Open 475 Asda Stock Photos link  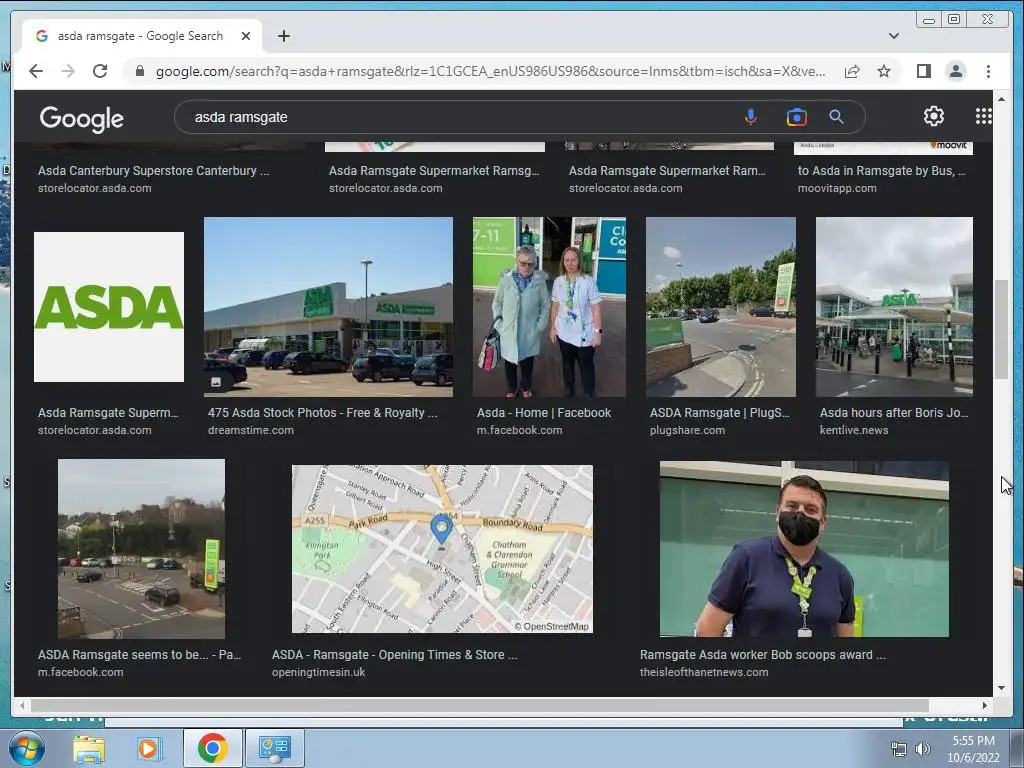tap(323, 413)
